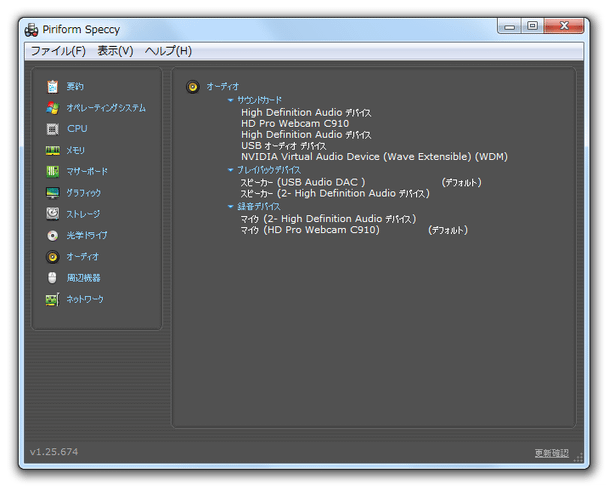Go to 周辺機器 section label
The width and height of the screenshot is (609, 490).
tap(84, 278)
